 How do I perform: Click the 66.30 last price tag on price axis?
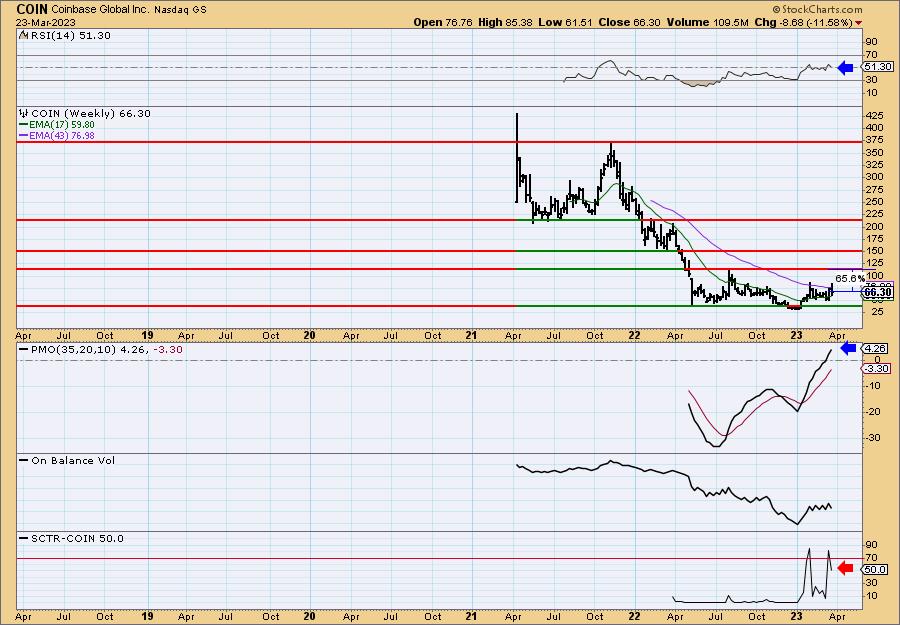coord(878,292)
